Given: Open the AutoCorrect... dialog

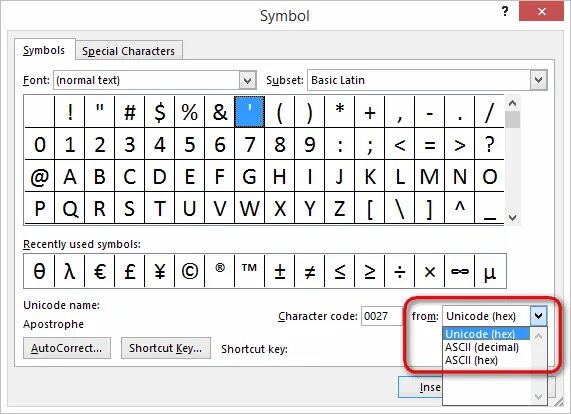Looking at the screenshot, I should pyautogui.click(x=67, y=348).
